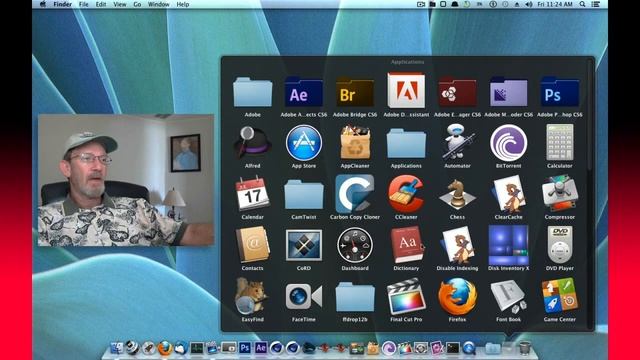Screen dimensions: 640x360
Task: Open the Calendar app icon
Action: pos(252,193)
